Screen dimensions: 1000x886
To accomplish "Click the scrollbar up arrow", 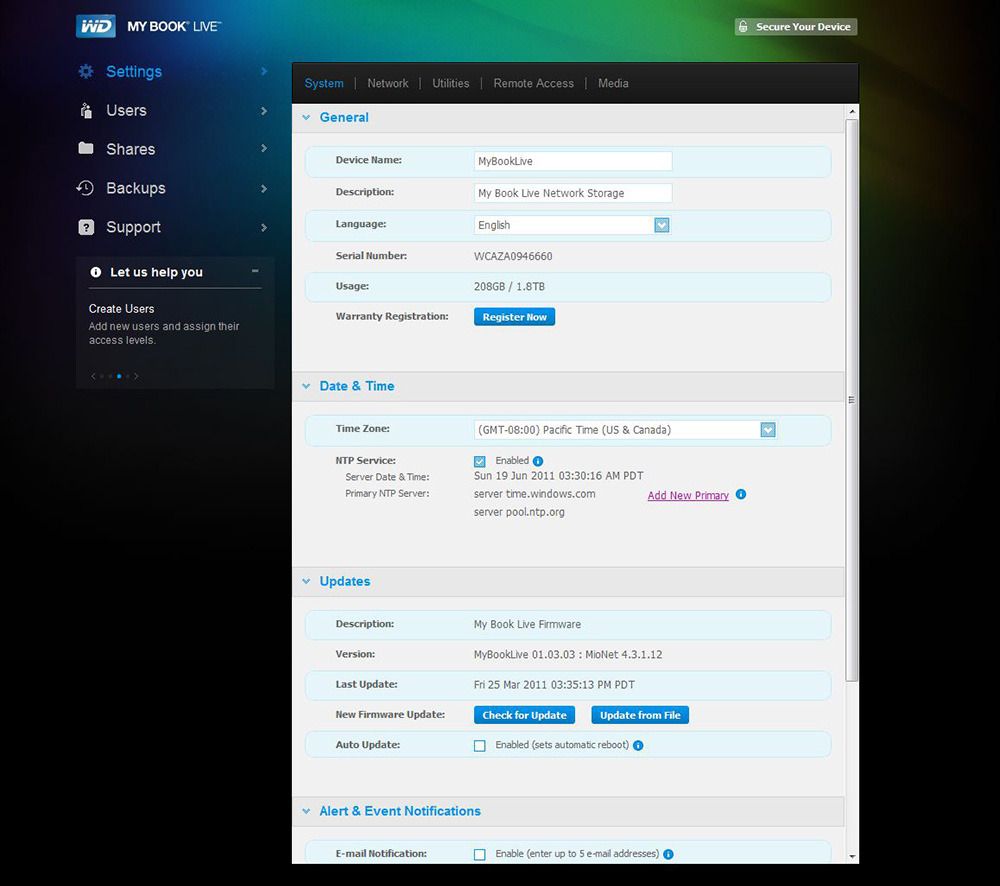I will tap(852, 112).
